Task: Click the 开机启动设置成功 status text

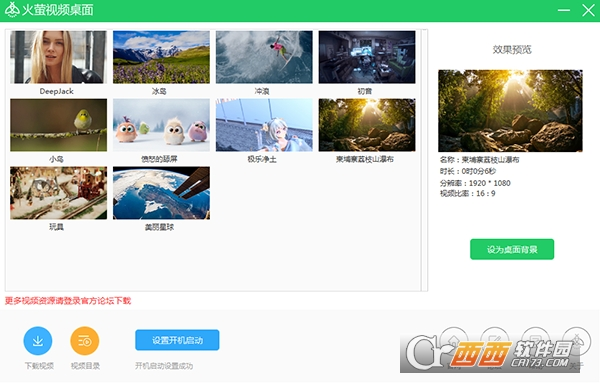Action: 164,366
